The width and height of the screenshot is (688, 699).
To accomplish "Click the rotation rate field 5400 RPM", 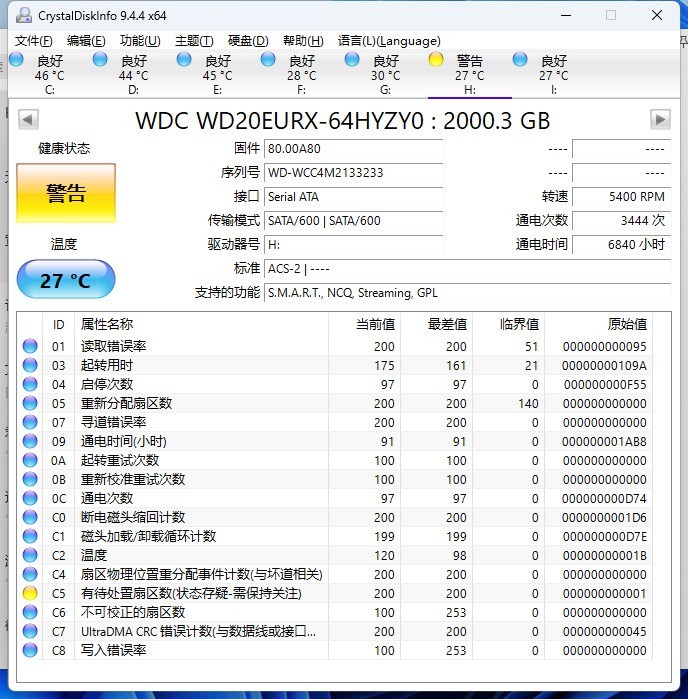I will pos(622,197).
